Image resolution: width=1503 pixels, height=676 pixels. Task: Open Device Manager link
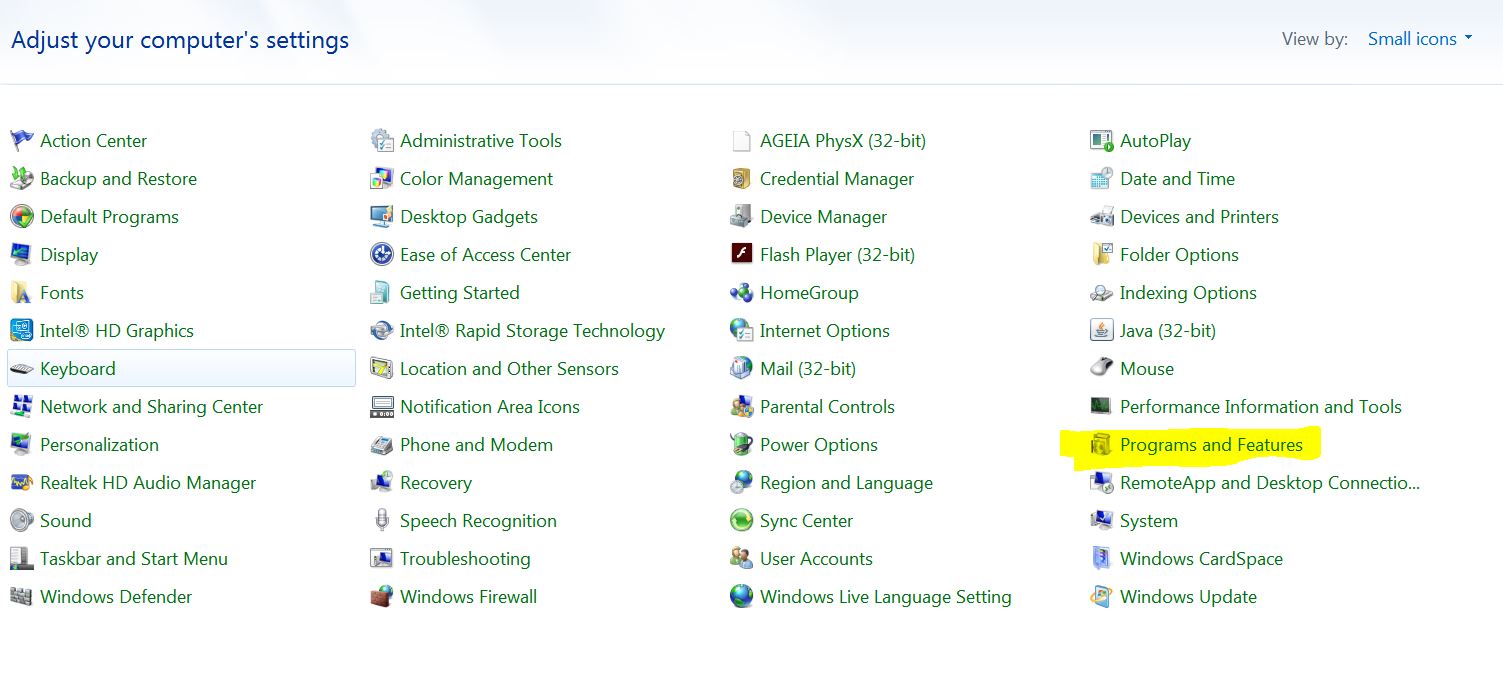coord(823,217)
